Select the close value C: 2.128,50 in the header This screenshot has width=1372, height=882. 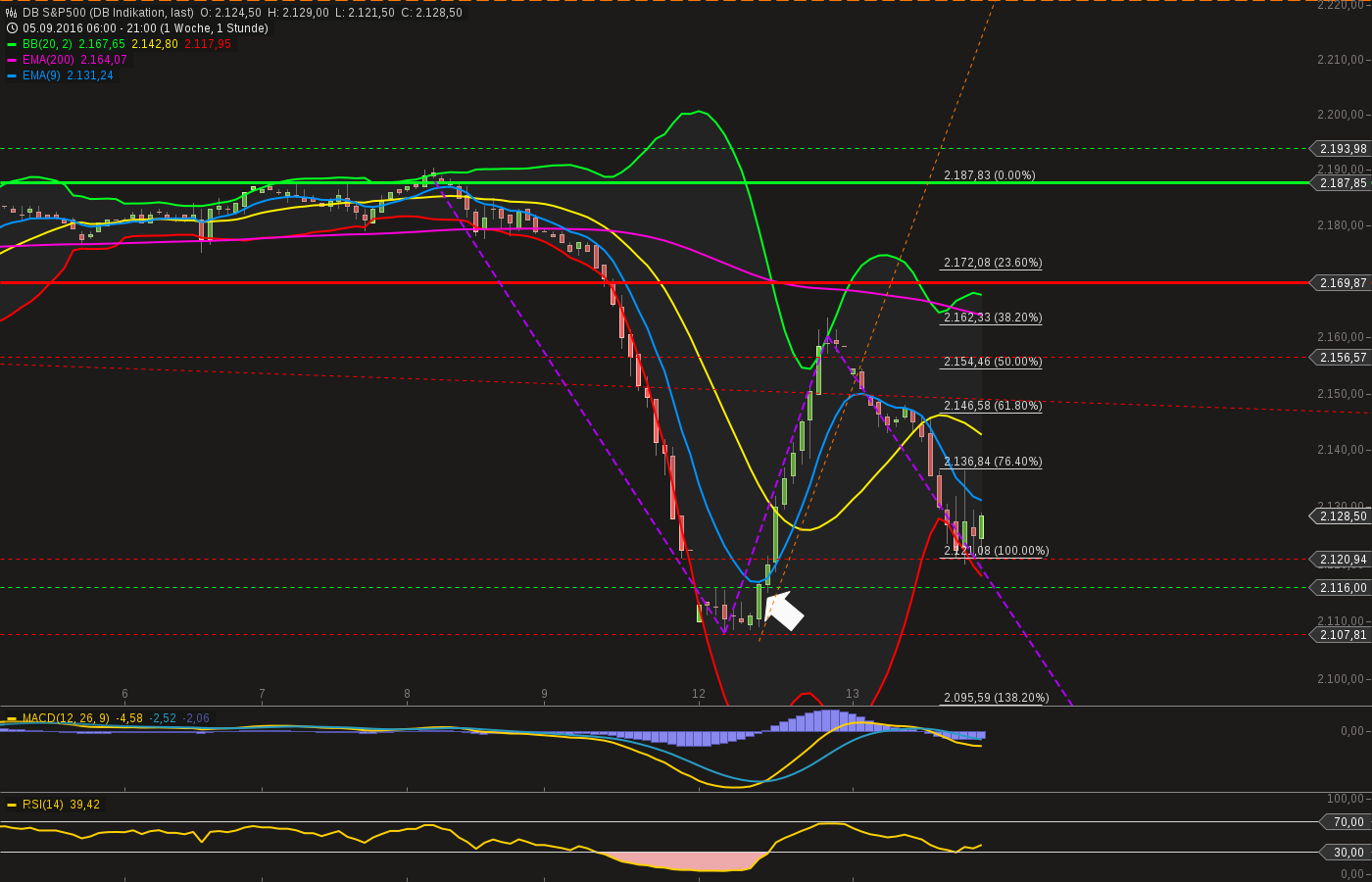click(431, 13)
